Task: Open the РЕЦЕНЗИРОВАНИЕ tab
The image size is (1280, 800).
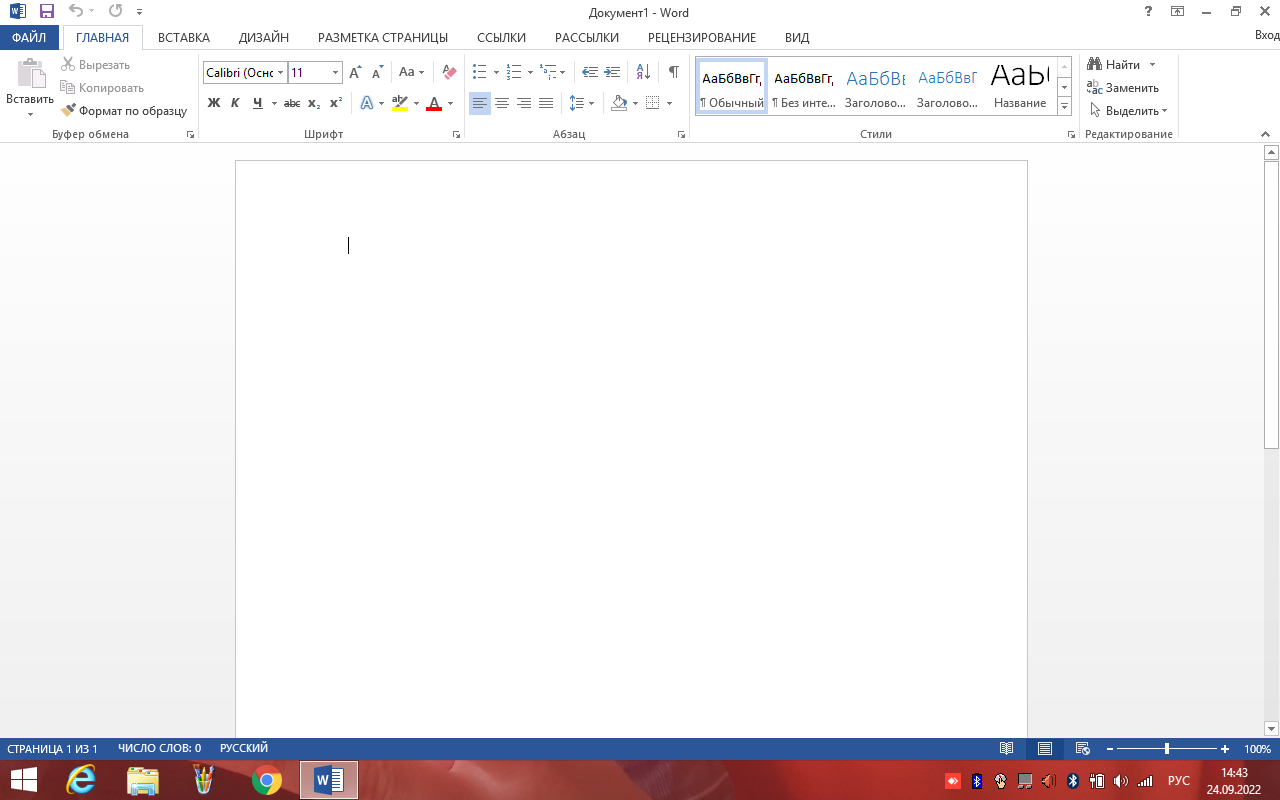Action: pos(701,38)
